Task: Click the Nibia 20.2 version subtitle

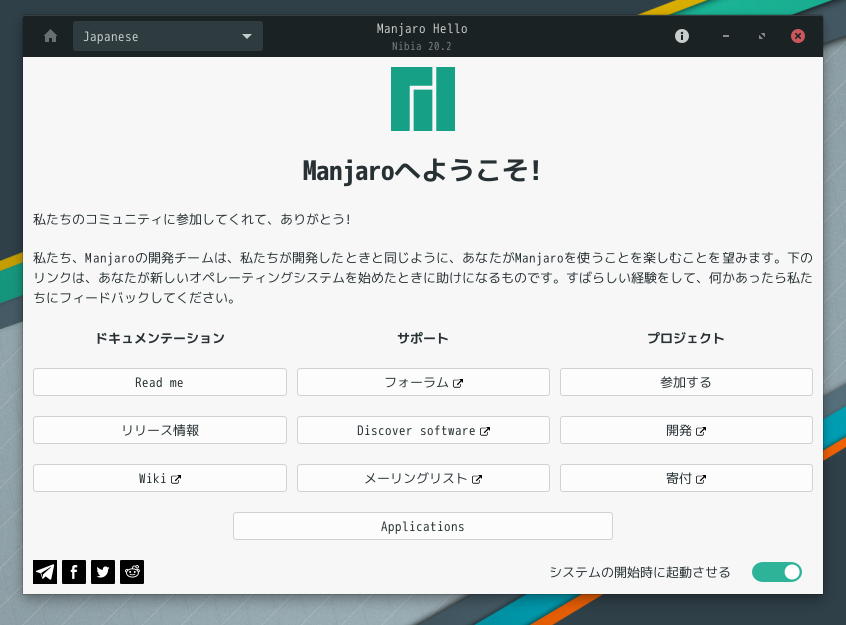Action: (x=422, y=46)
